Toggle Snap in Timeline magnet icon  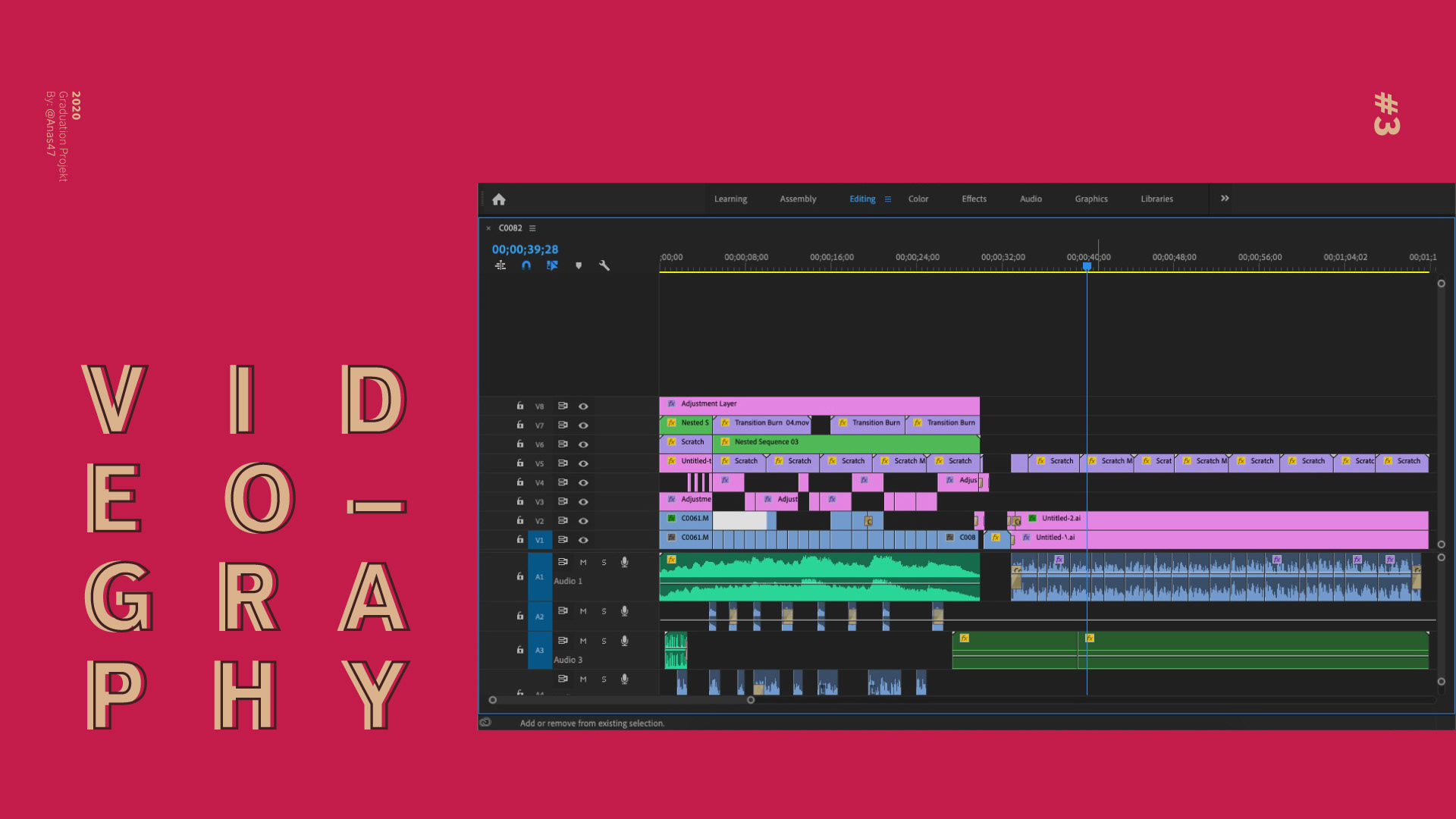(526, 265)
